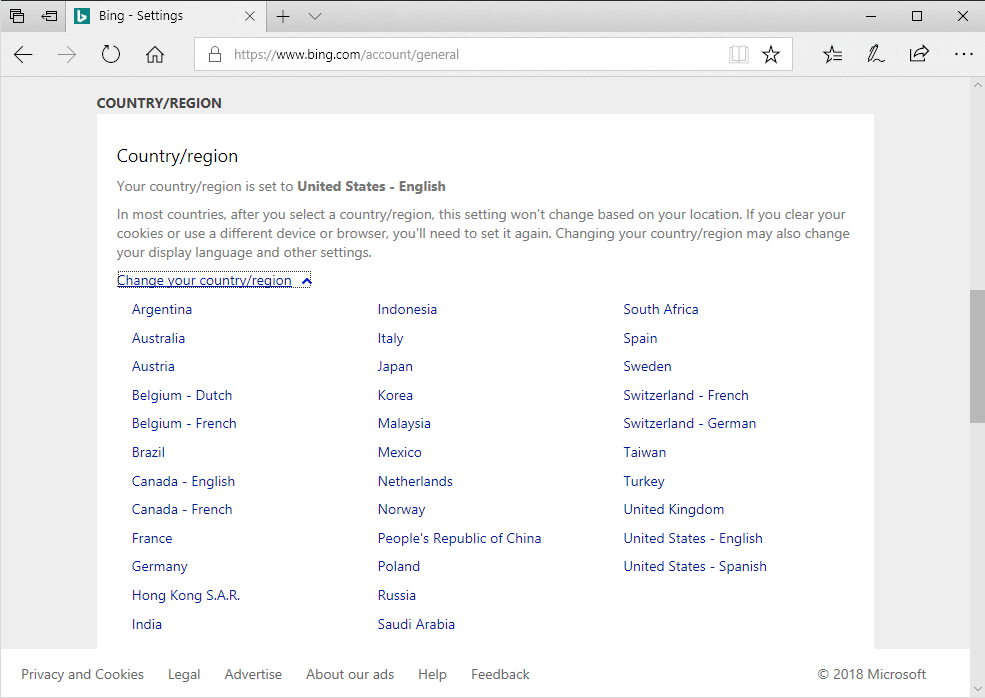Select Norway
This screenshot has width=985, height=698.
(401, 510)
